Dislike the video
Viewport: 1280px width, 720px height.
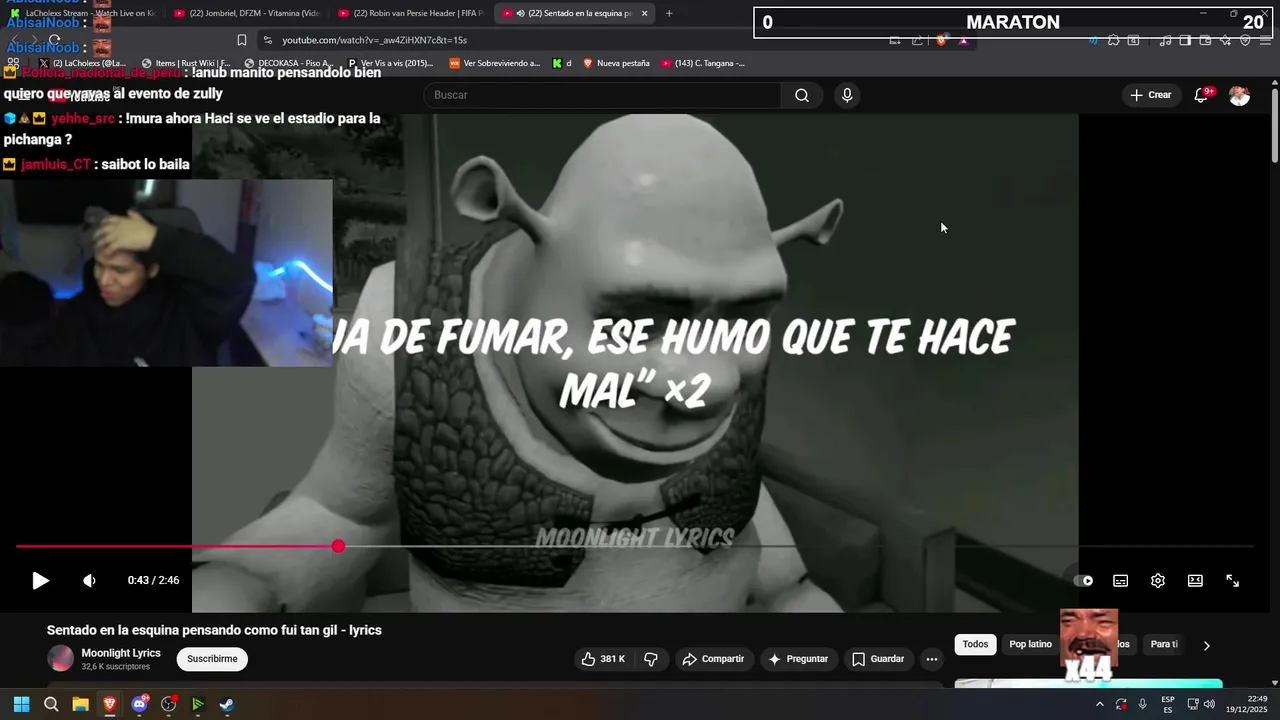coord(651,659)
